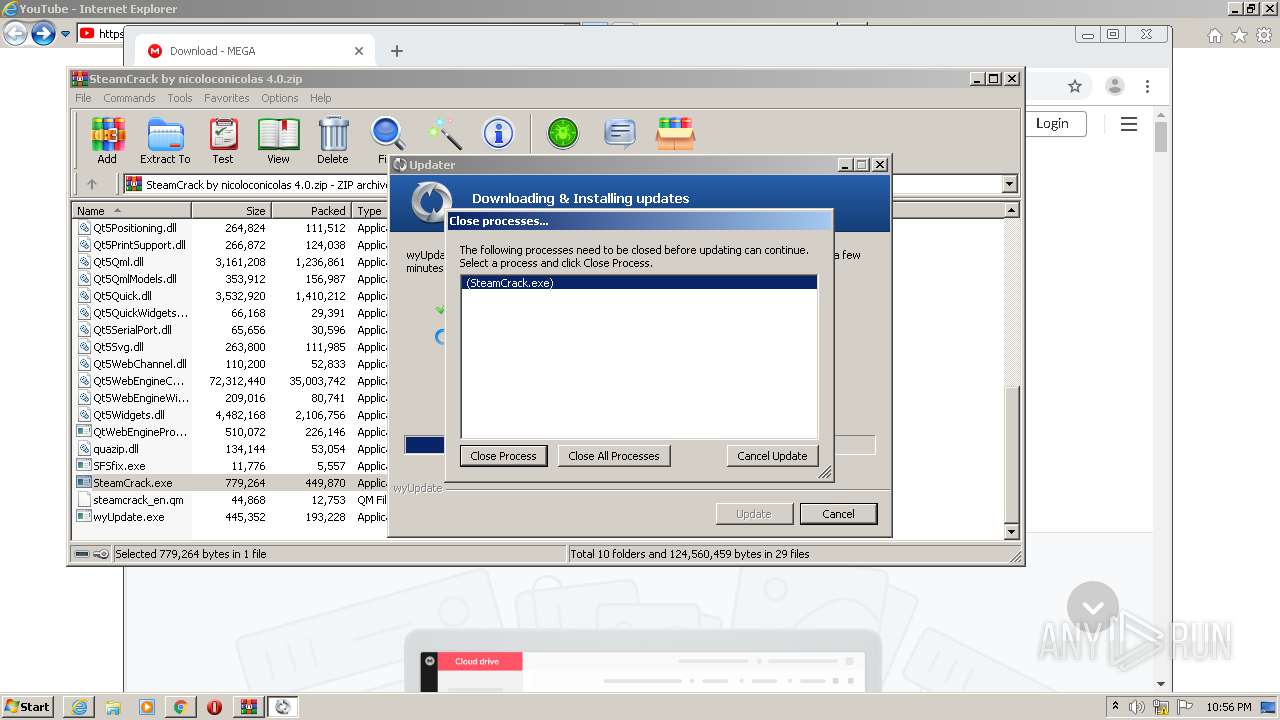Open Internet Explorer favorites star
The image size is (1280, 720).
point(1239,35)
